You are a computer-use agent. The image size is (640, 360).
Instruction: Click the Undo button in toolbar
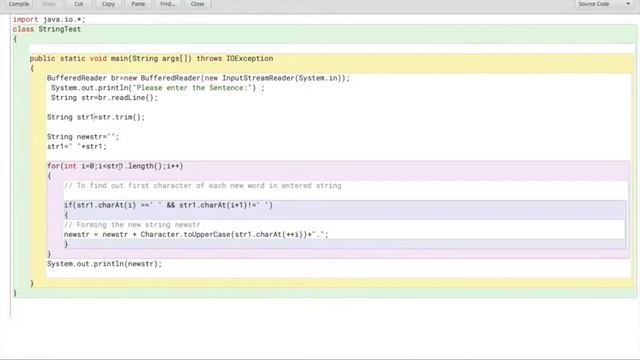tap(49, 4)
